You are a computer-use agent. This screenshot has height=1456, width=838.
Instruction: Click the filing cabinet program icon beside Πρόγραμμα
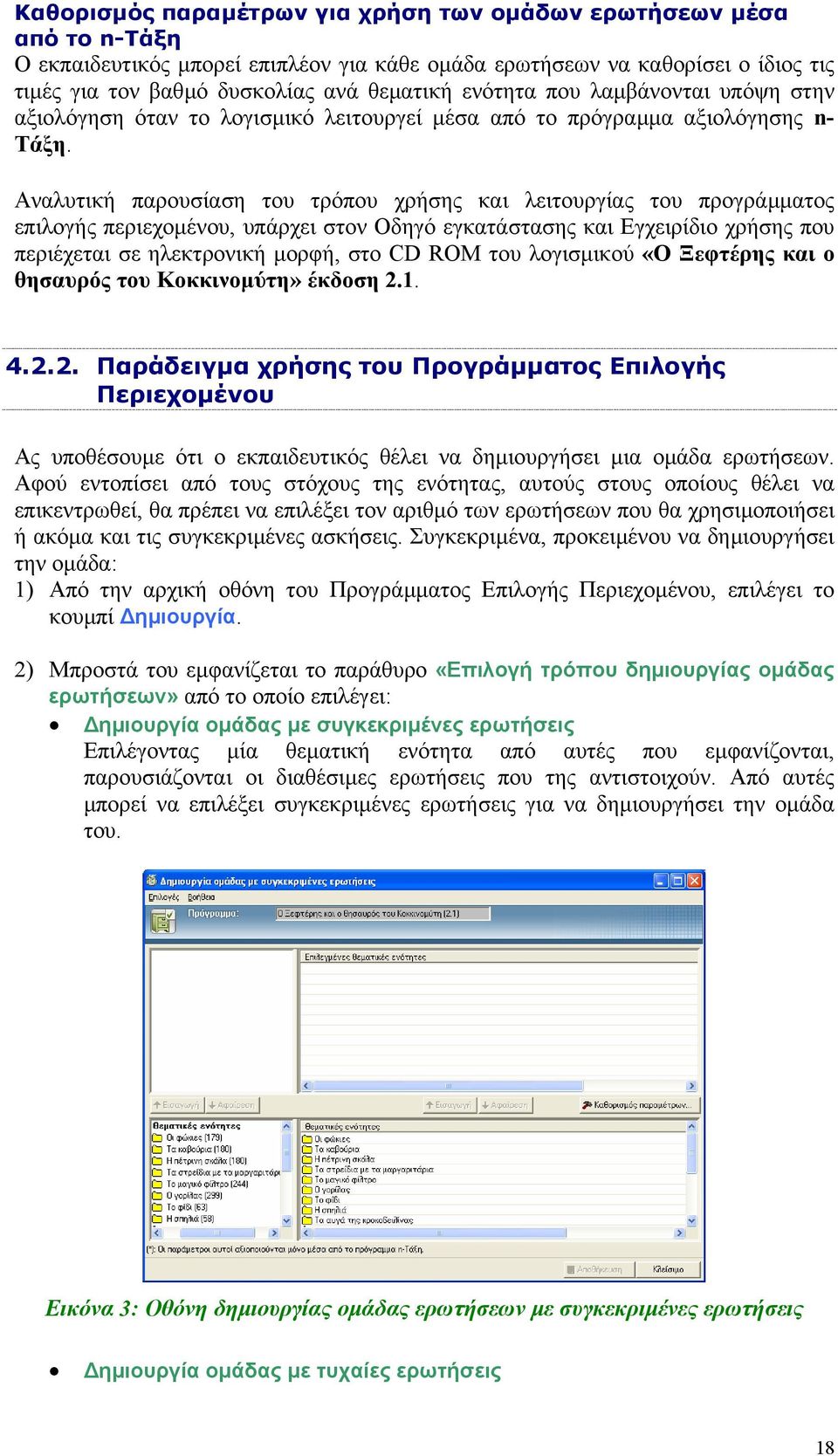pyautogui.click(x=162, y=921)
